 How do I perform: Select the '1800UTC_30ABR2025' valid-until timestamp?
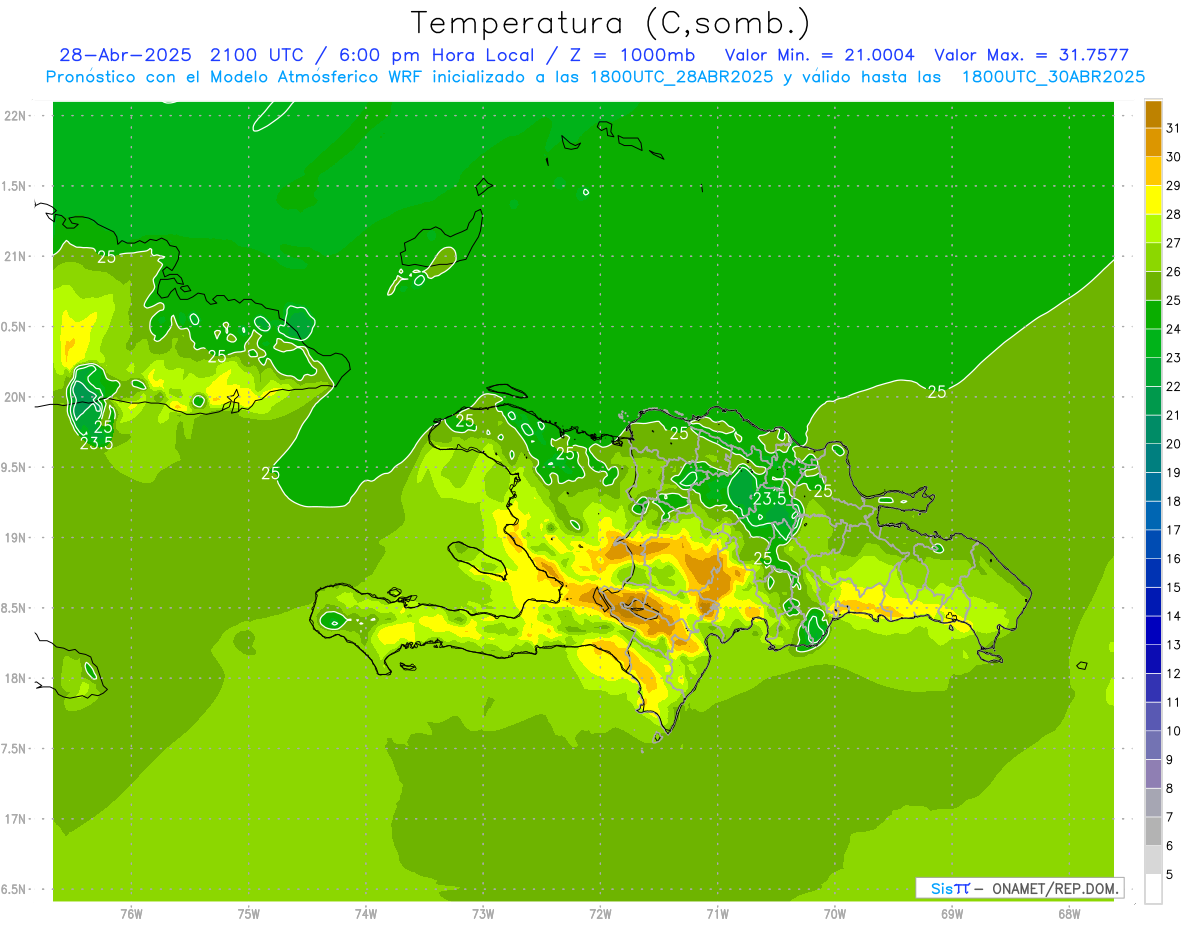(x=1053, y=76)
